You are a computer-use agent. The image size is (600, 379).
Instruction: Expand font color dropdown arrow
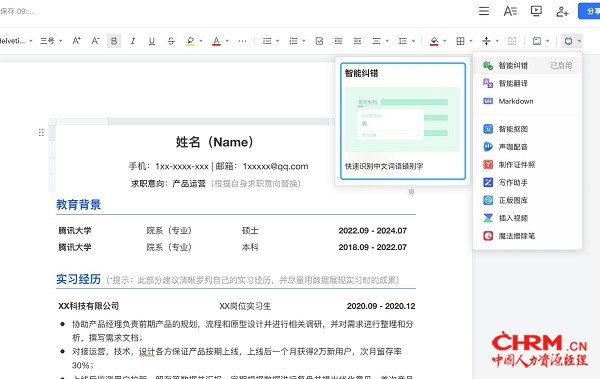click(x=227, y=41)
